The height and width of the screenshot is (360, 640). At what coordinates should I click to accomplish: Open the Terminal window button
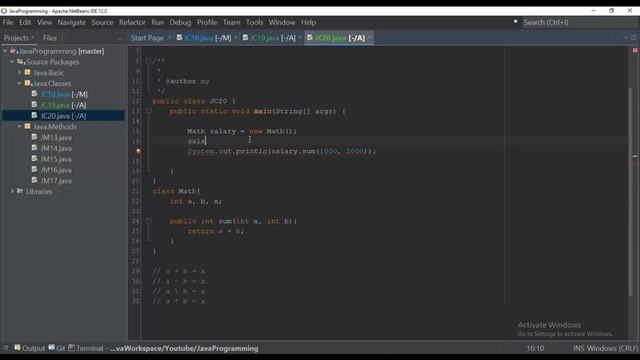[86, 348]
